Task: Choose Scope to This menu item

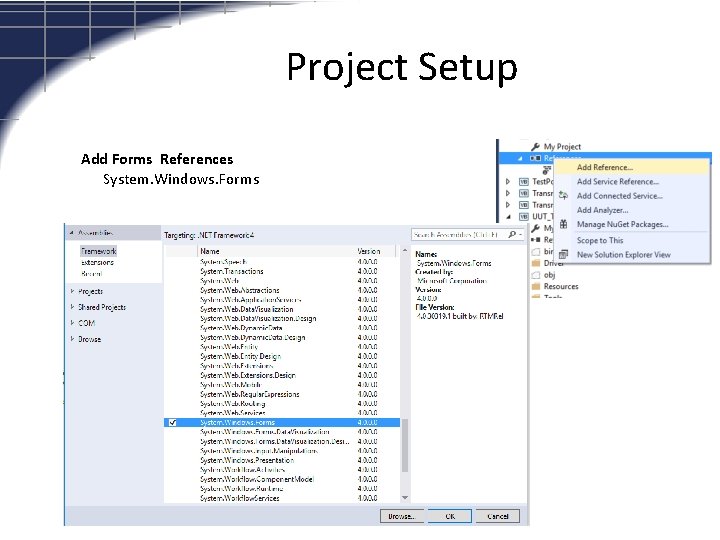Action: tap(631, 240)
